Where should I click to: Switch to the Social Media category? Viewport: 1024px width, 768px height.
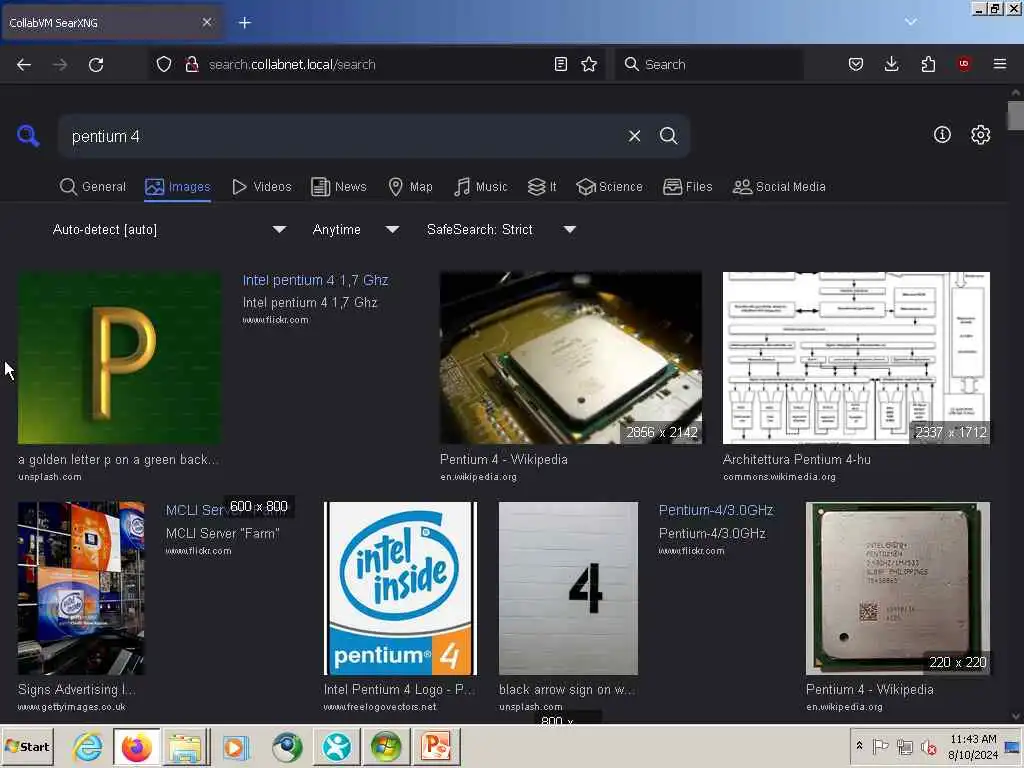[x=779, y=187]
